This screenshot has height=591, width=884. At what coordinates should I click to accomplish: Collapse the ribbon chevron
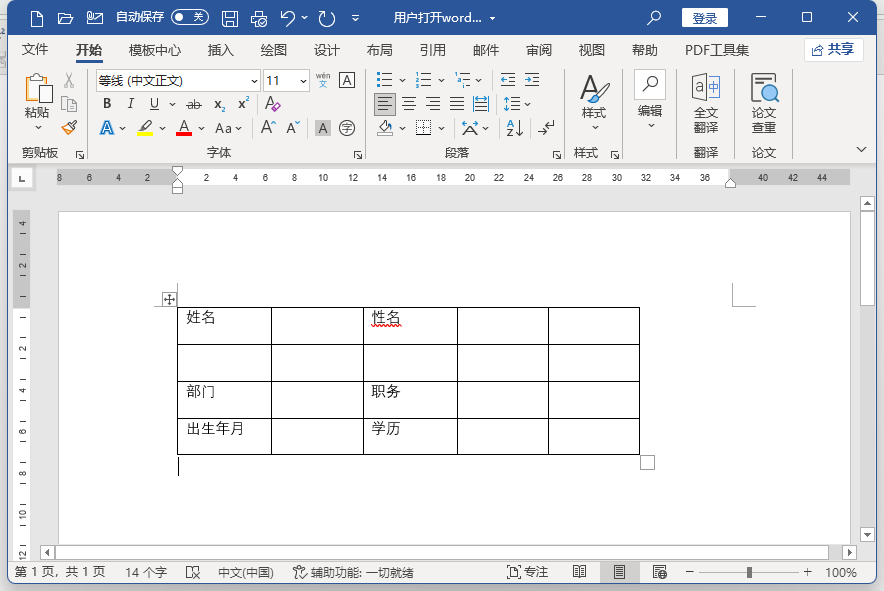pyautogui.click(x=861, y=149)
